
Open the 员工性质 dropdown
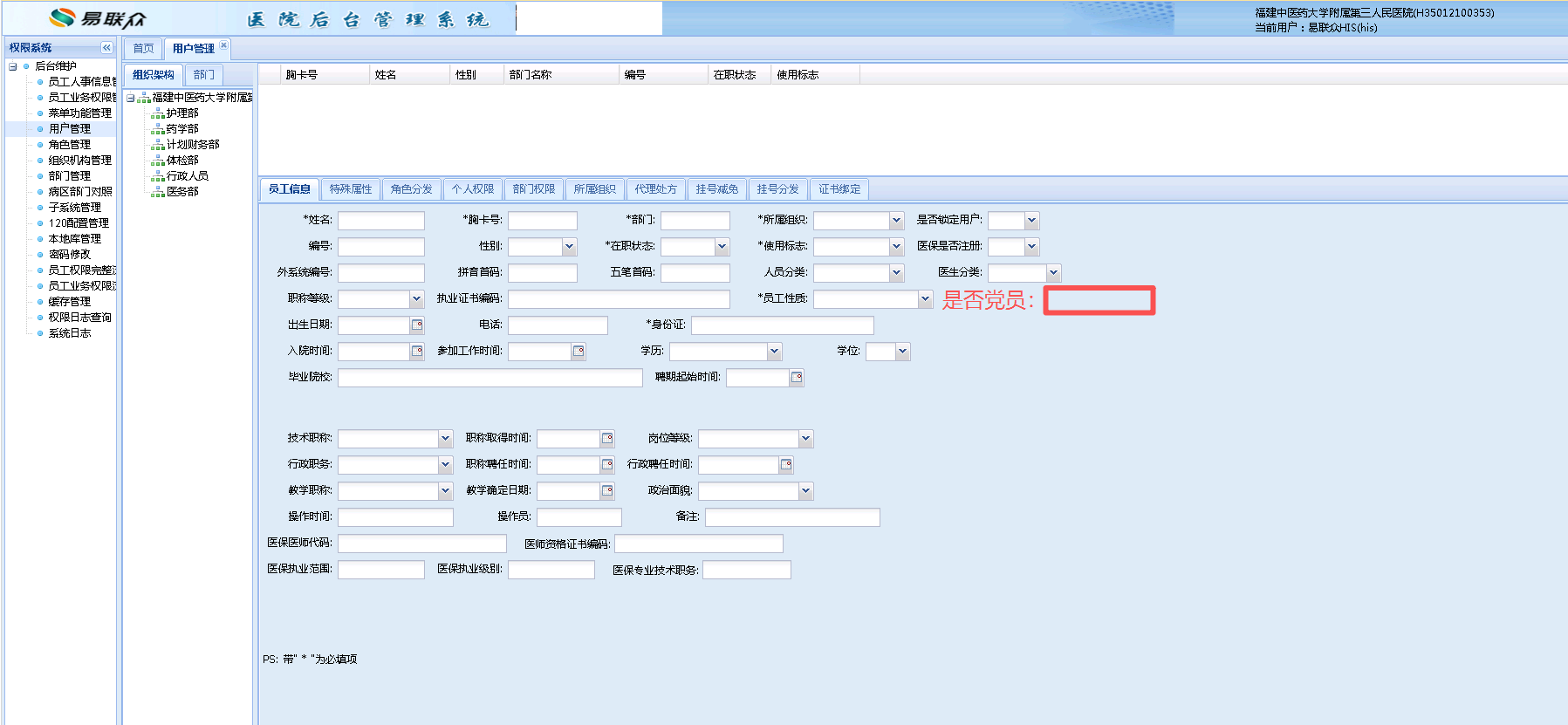tap(925, 299)
